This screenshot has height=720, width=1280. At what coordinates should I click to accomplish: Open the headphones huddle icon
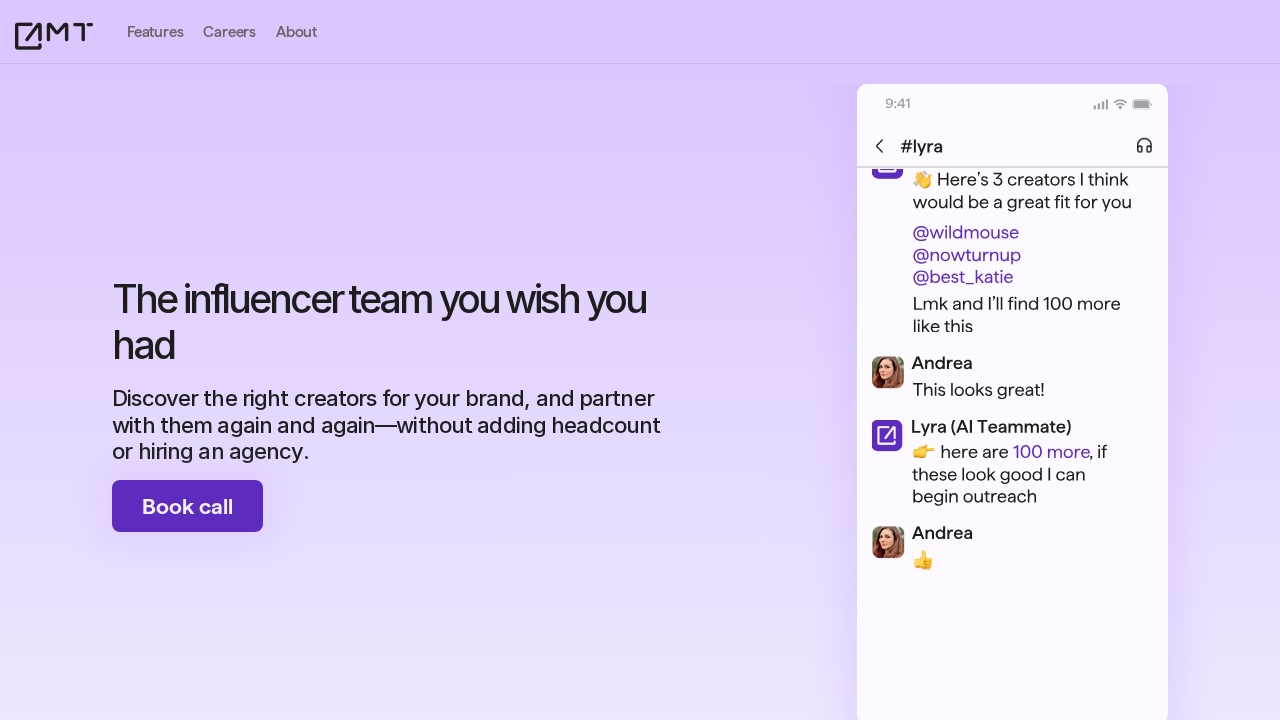click(x=1144, y=146)
